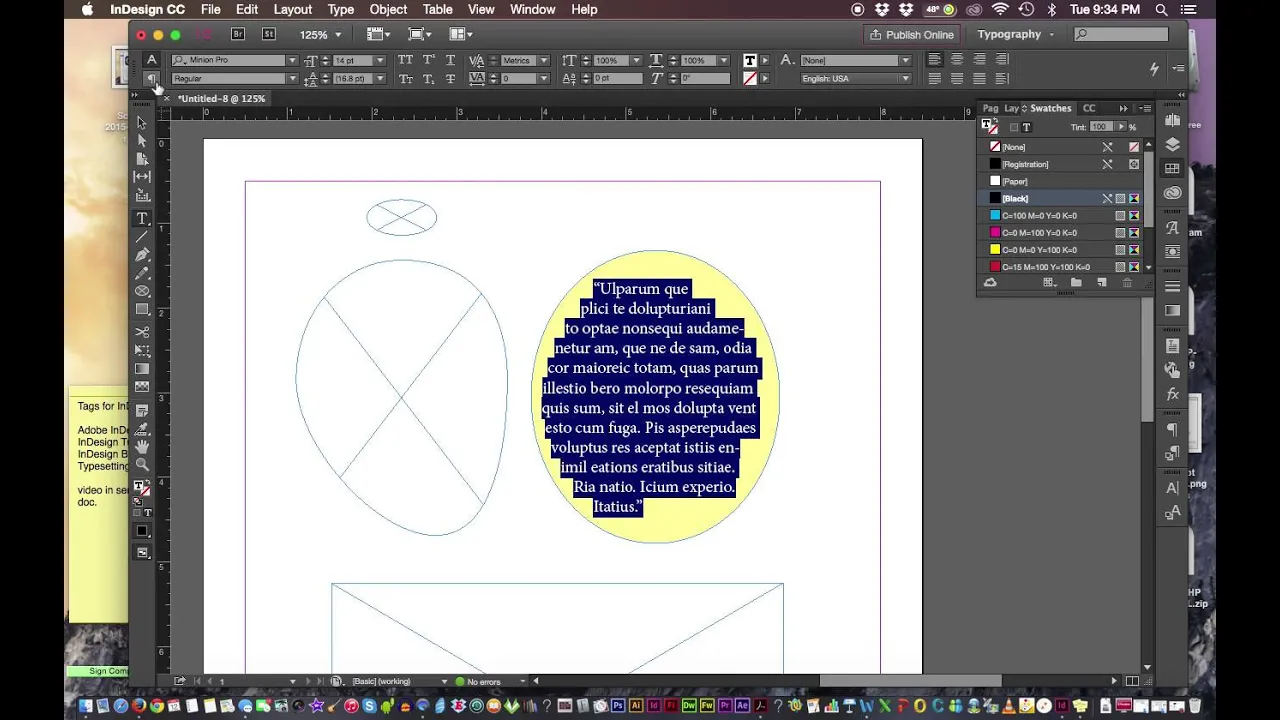The height and width of the screenshot is (720, 1280).
Task: Switch to Character Formatting Controls
Action: coord(151,60)
